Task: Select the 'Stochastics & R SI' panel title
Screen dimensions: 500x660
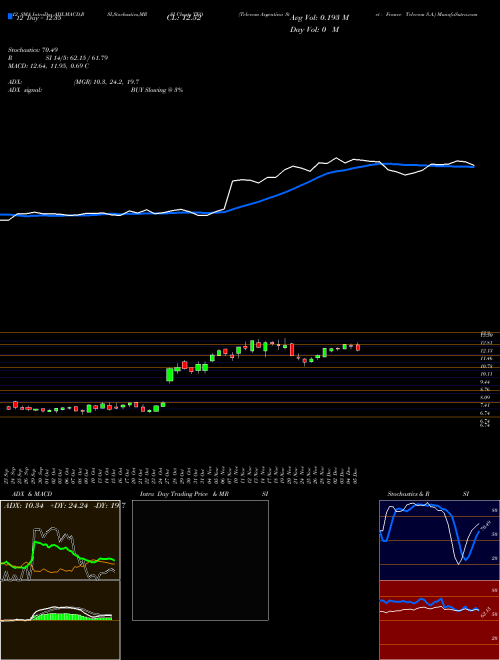Action: pos(428,494)
